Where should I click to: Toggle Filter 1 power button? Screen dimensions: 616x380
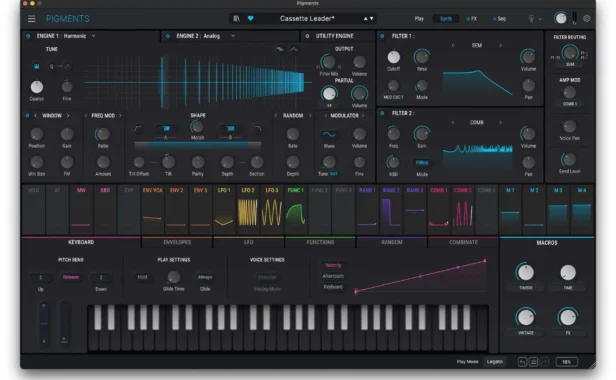coord(382,36)
